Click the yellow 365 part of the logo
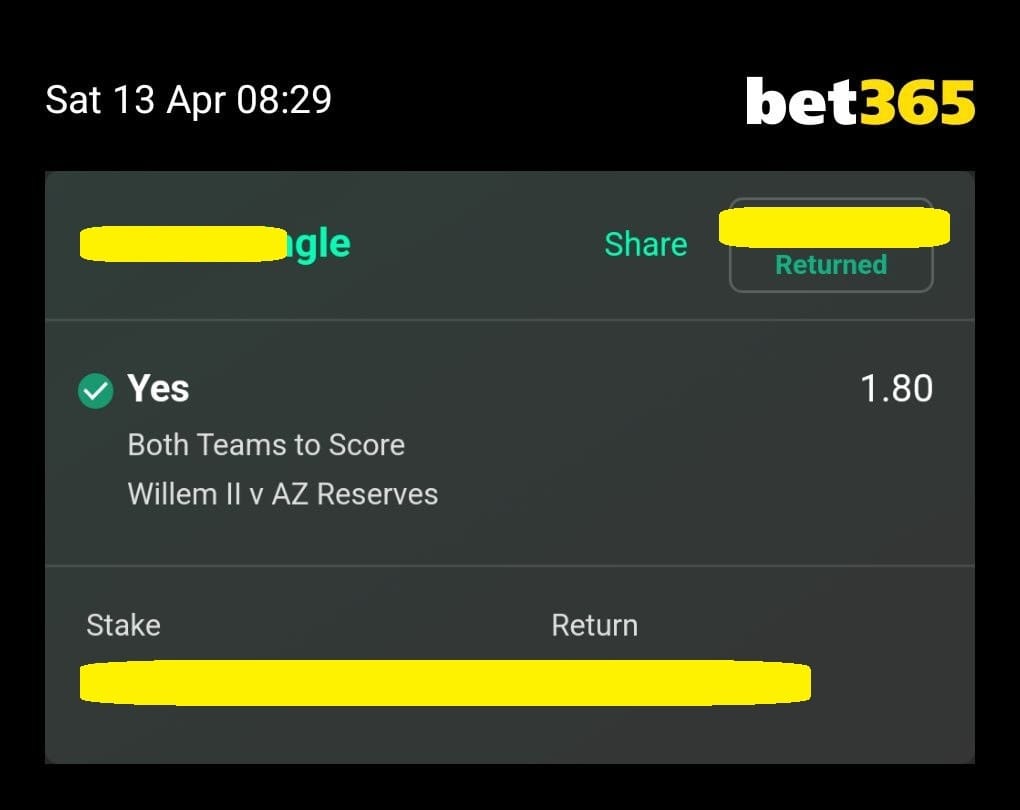This screenshot has width=1020, height=810. tap(918, 102)
